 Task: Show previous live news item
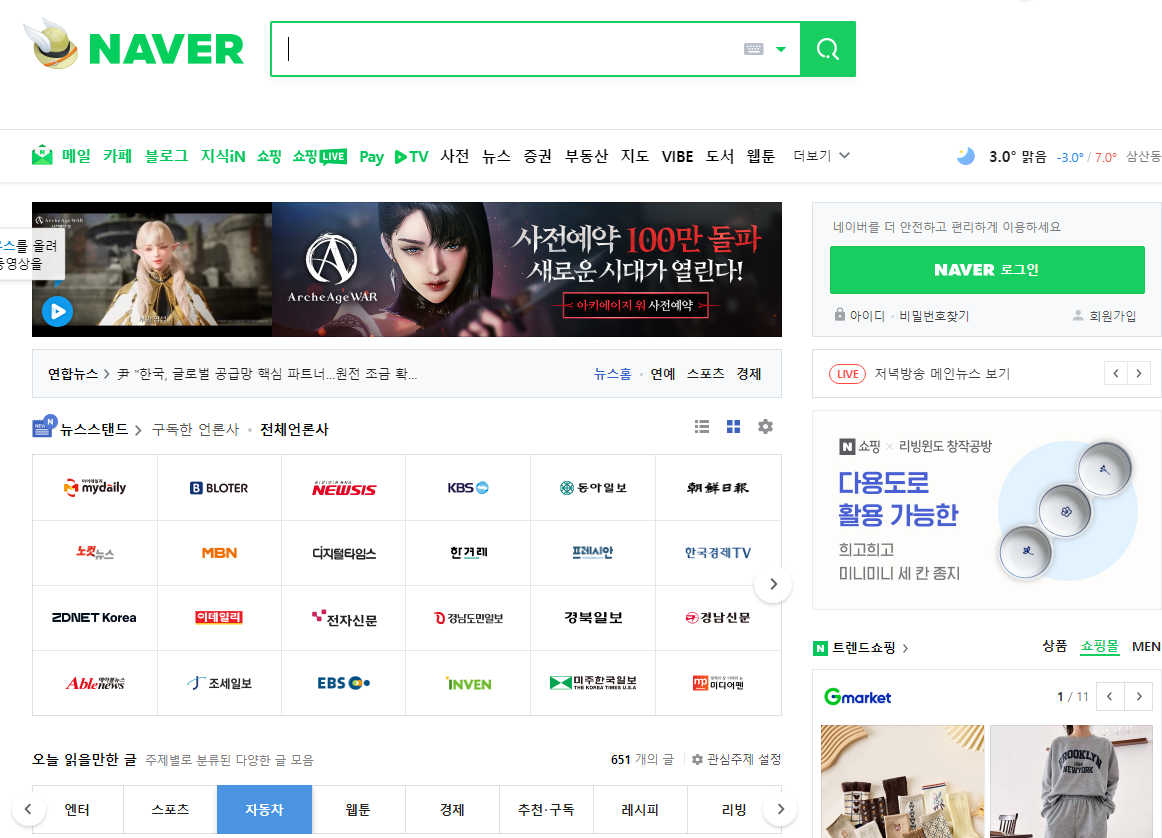(x=1115, y=373)
